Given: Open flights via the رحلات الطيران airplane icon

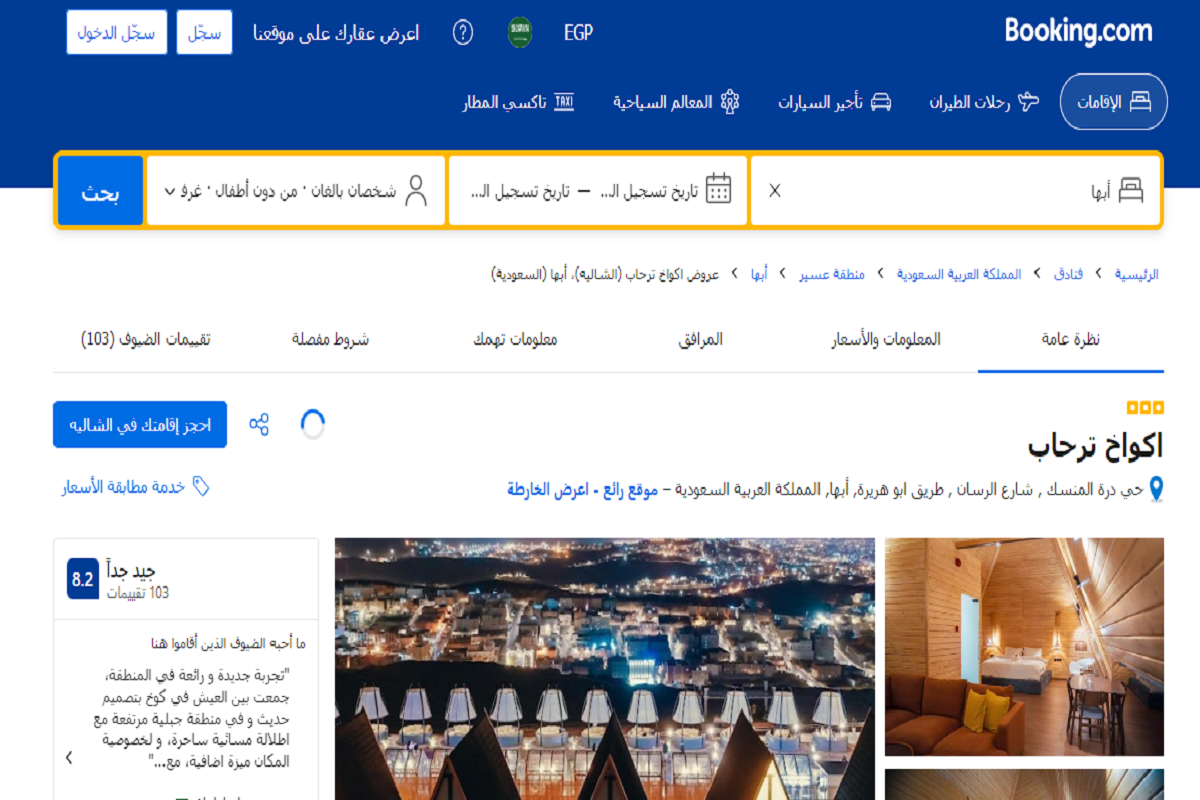Looking at the screenshot, I should 1029,101.
